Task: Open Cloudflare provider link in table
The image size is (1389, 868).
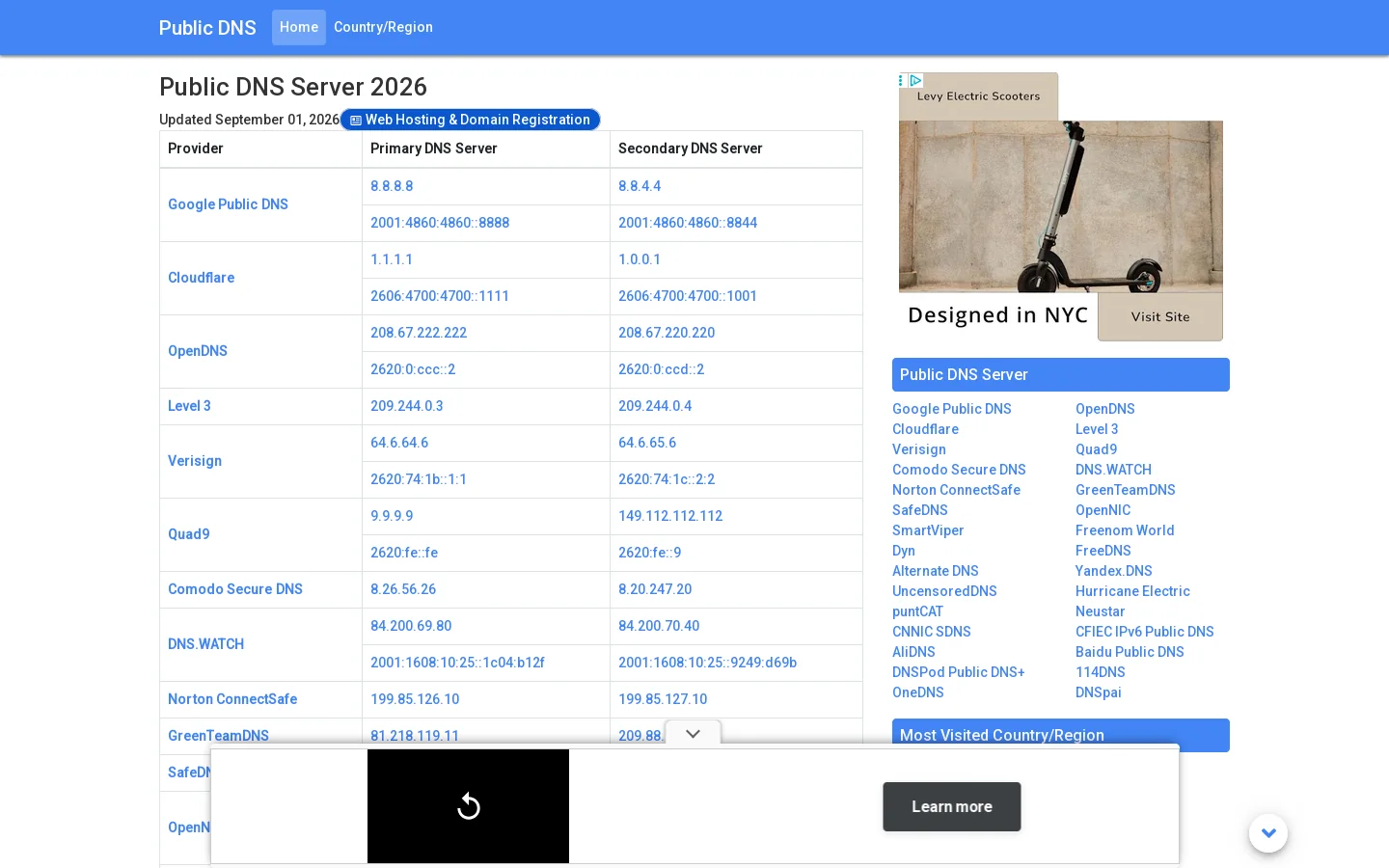Action: [x=201, y=278]
